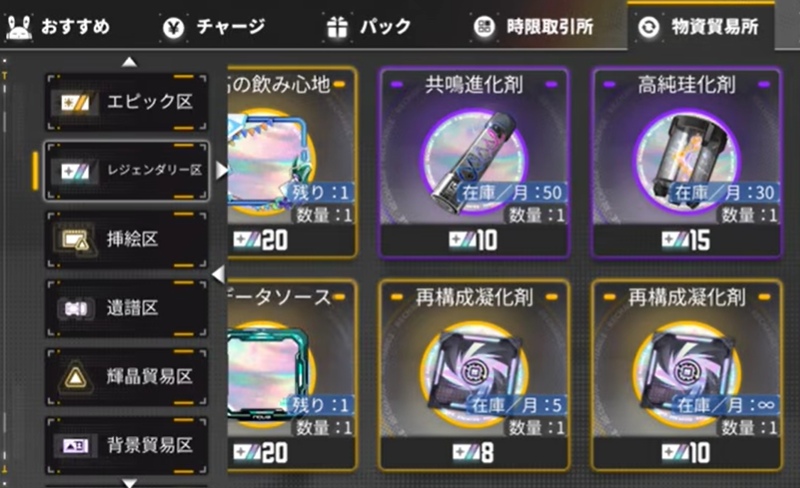Switch to the 遺譜区 category
The width and height of the screenshot is (800, 488).
tap(127, 308)
